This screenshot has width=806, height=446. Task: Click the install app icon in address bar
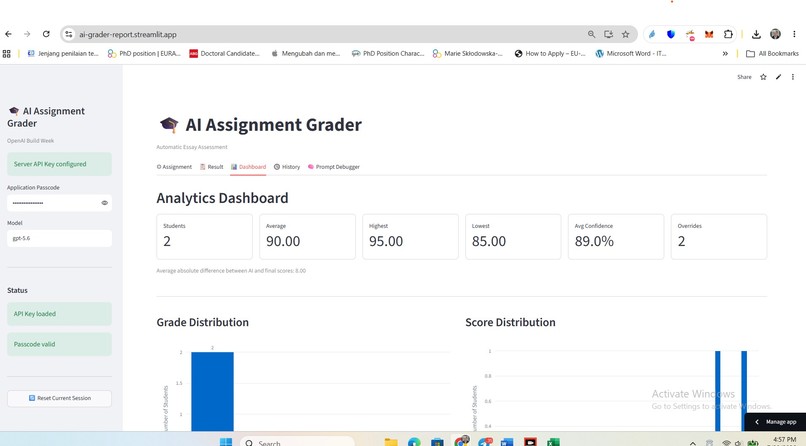(x=609, y=34)
